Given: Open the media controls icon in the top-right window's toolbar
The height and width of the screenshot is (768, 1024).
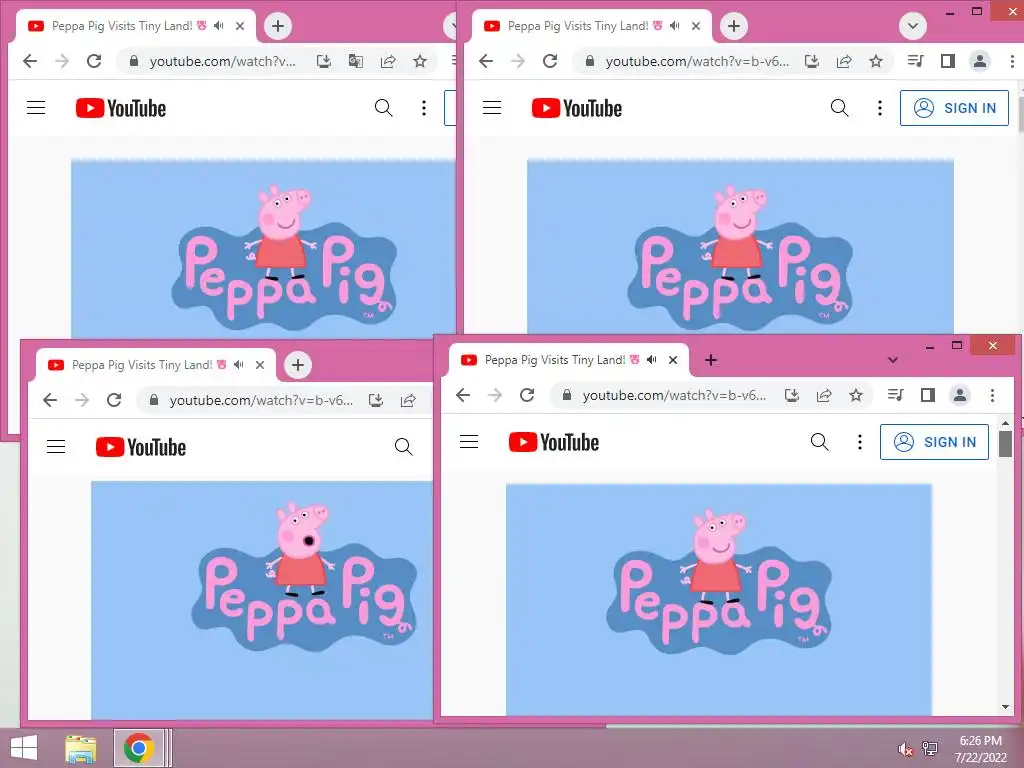Looking at the screenshot, I should 916,61.
